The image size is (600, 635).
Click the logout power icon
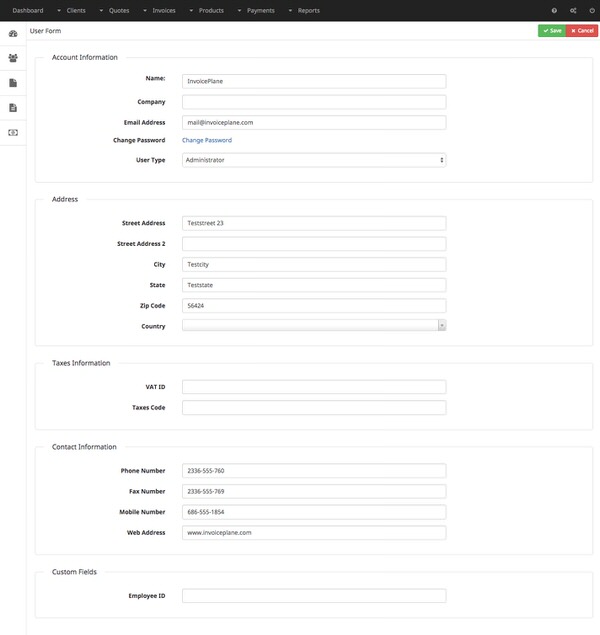[592, 11]
